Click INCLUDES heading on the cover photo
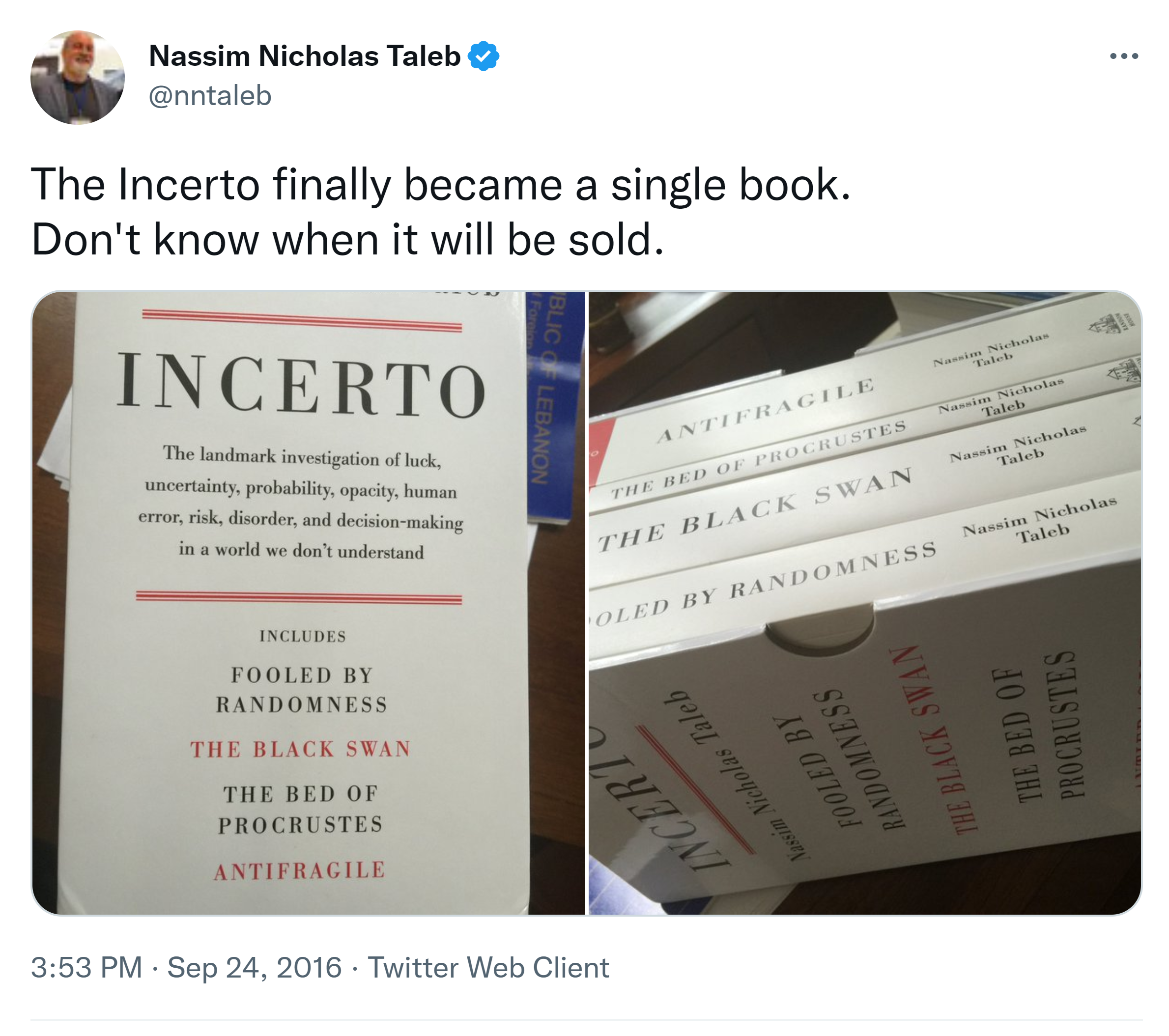The image size is (1169, 1036). point(303,636)
